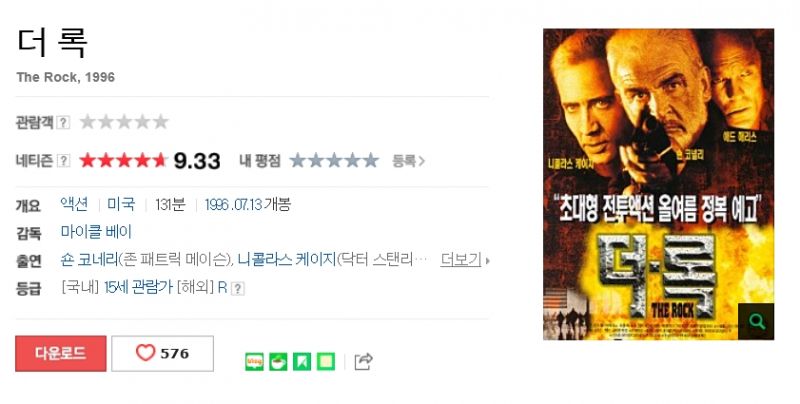The image size is (800, 404).
Task: Click the red 다운로드 button
Action: pos(61,354)
